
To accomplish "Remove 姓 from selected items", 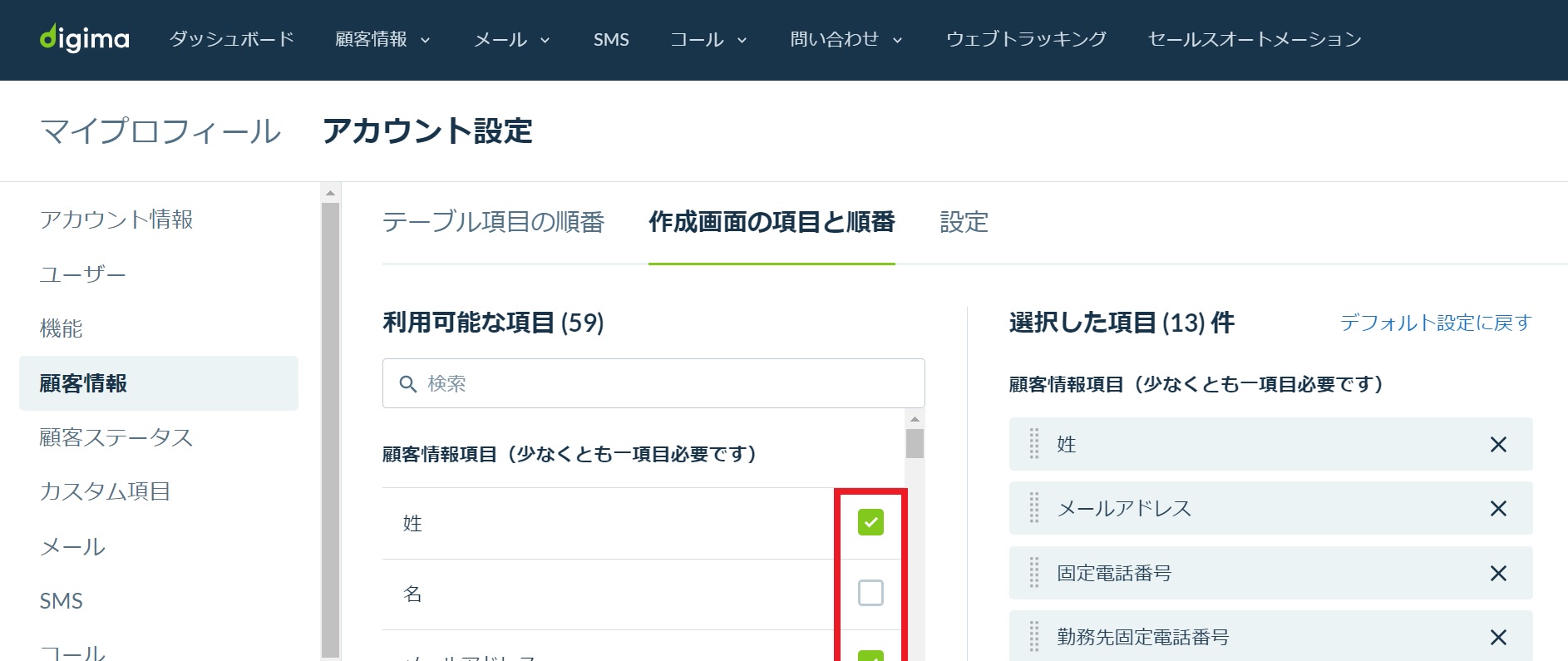I will [1498, 445].
